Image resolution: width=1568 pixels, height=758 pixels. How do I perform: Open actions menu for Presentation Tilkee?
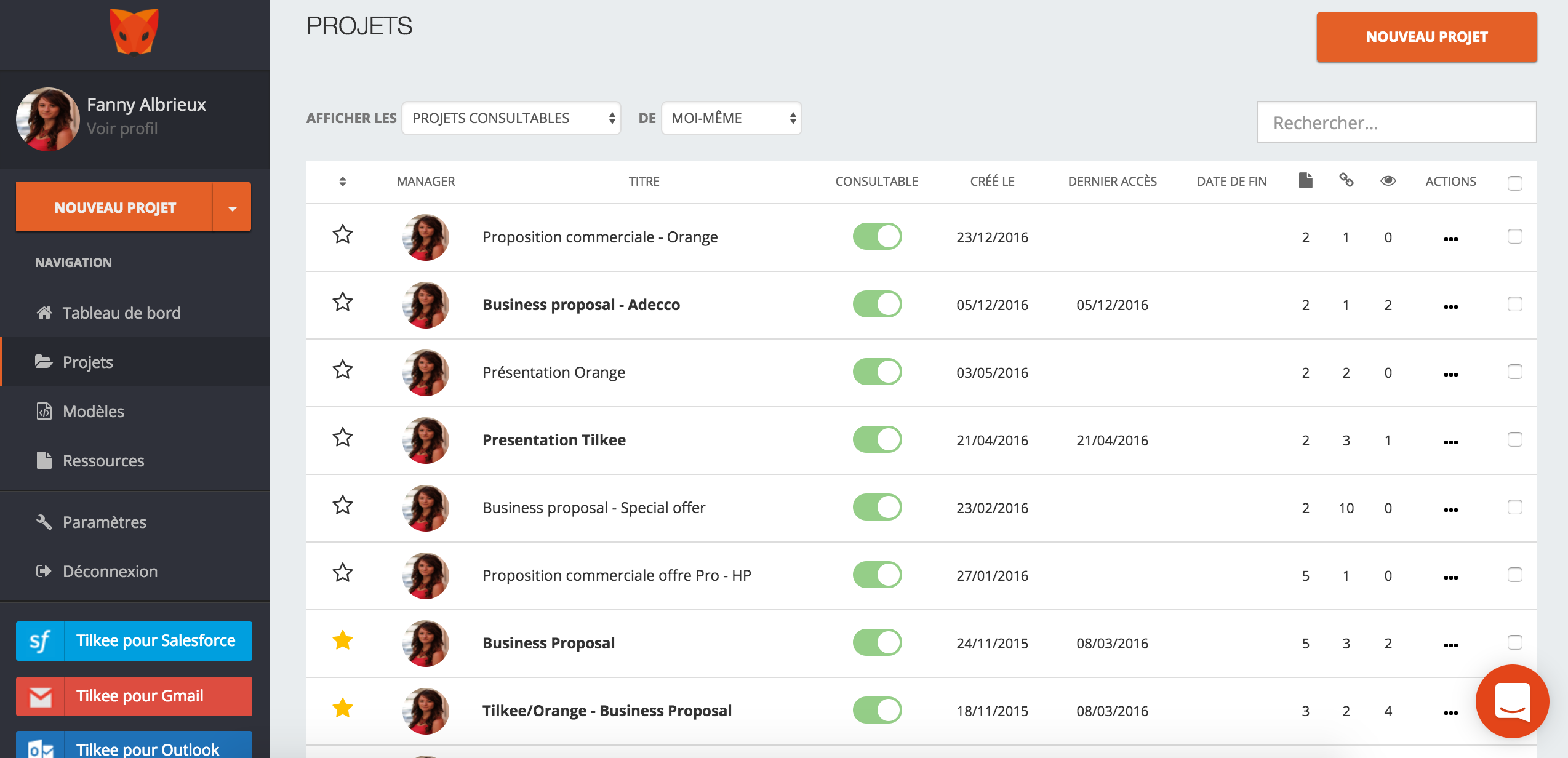pyautogui.click(x=1451, y=442)
